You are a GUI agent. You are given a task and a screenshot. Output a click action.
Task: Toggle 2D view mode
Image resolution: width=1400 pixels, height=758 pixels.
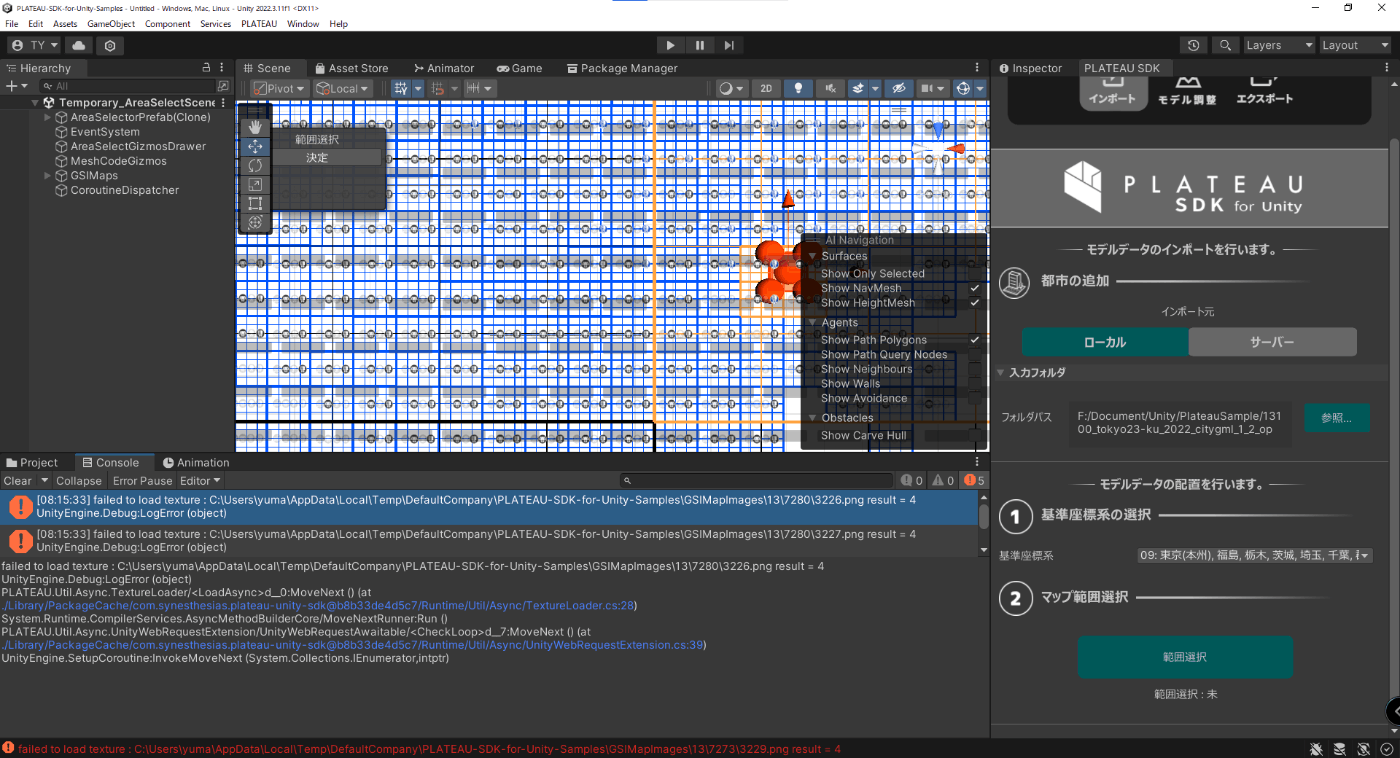[766, 88]
